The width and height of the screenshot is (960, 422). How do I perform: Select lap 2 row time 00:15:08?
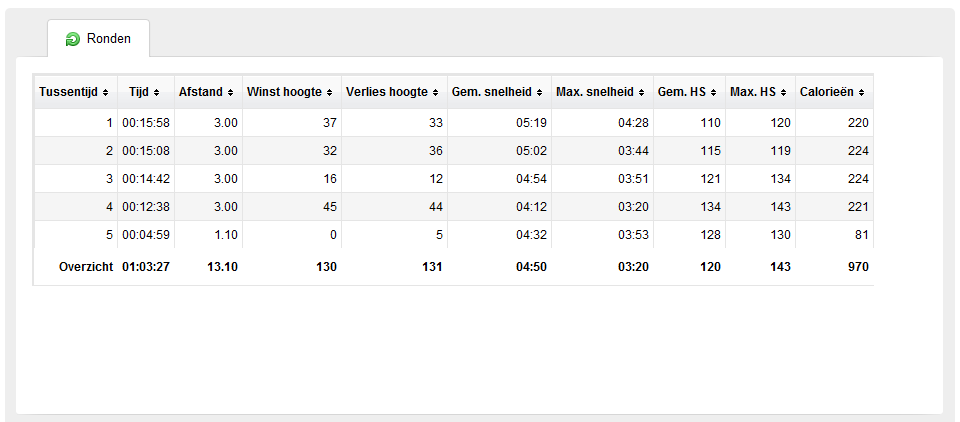(x=146, y=151)
